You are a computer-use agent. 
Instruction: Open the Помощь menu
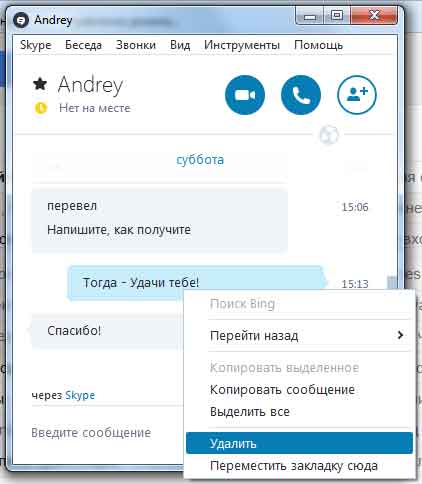tap(318, 45)
